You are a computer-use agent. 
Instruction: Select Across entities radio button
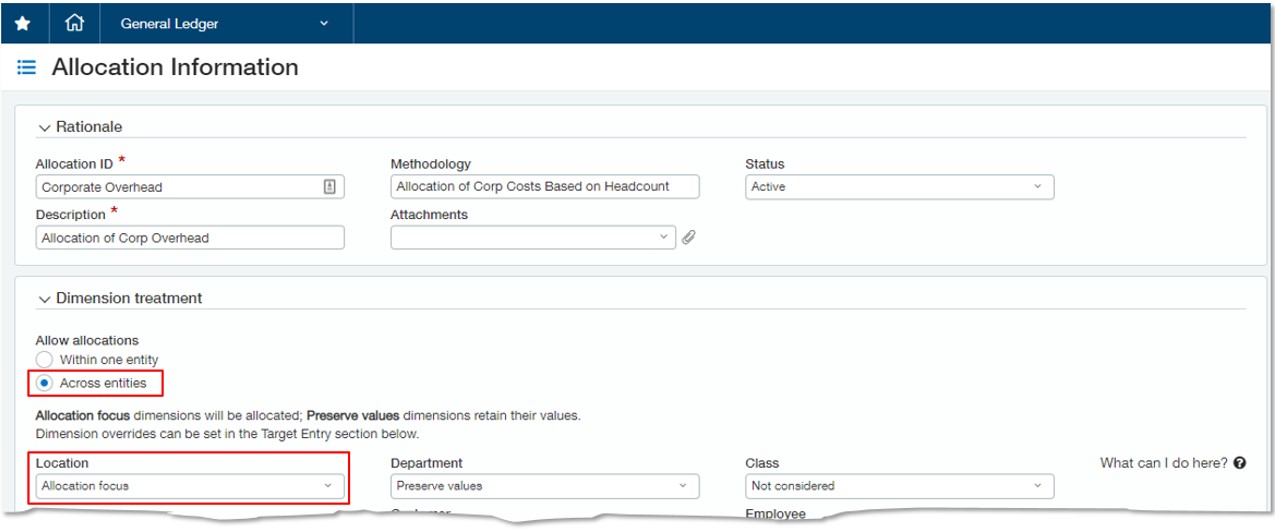44,382
